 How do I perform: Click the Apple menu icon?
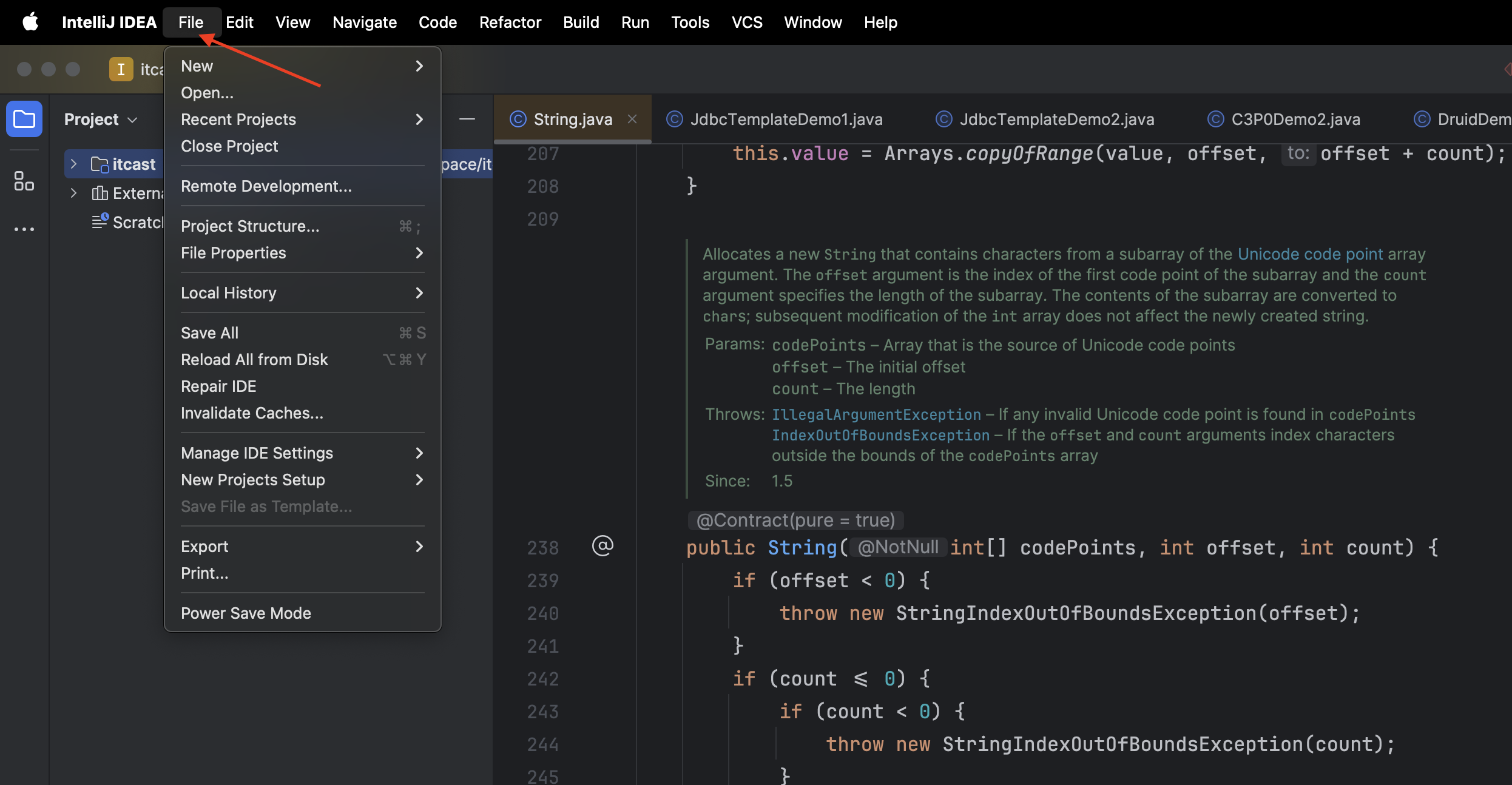point(30,22)
